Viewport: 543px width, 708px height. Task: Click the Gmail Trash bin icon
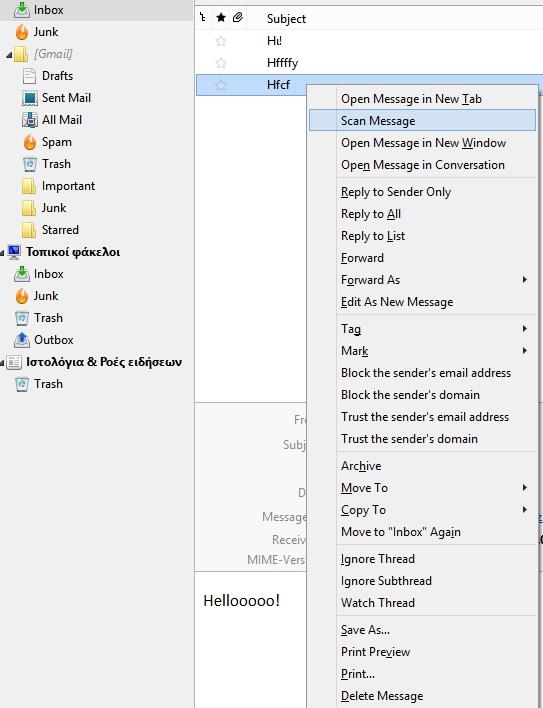click(x=30, y=164)
